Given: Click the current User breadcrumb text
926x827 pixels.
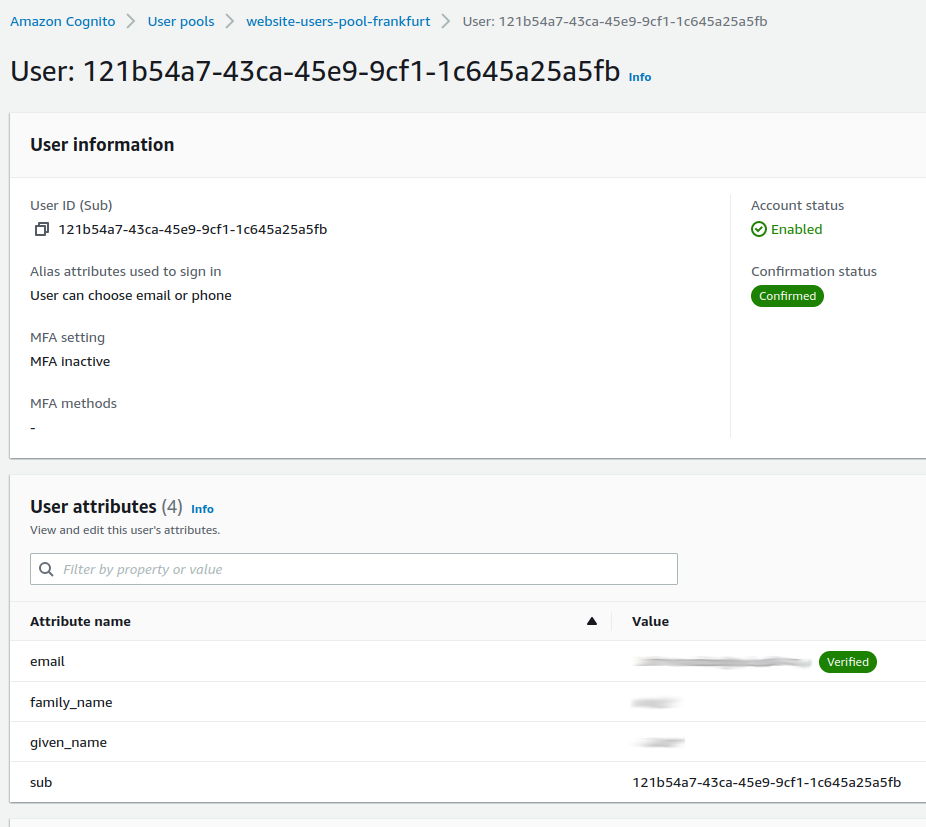Looking at the screenshot, I should coord(615,21).
